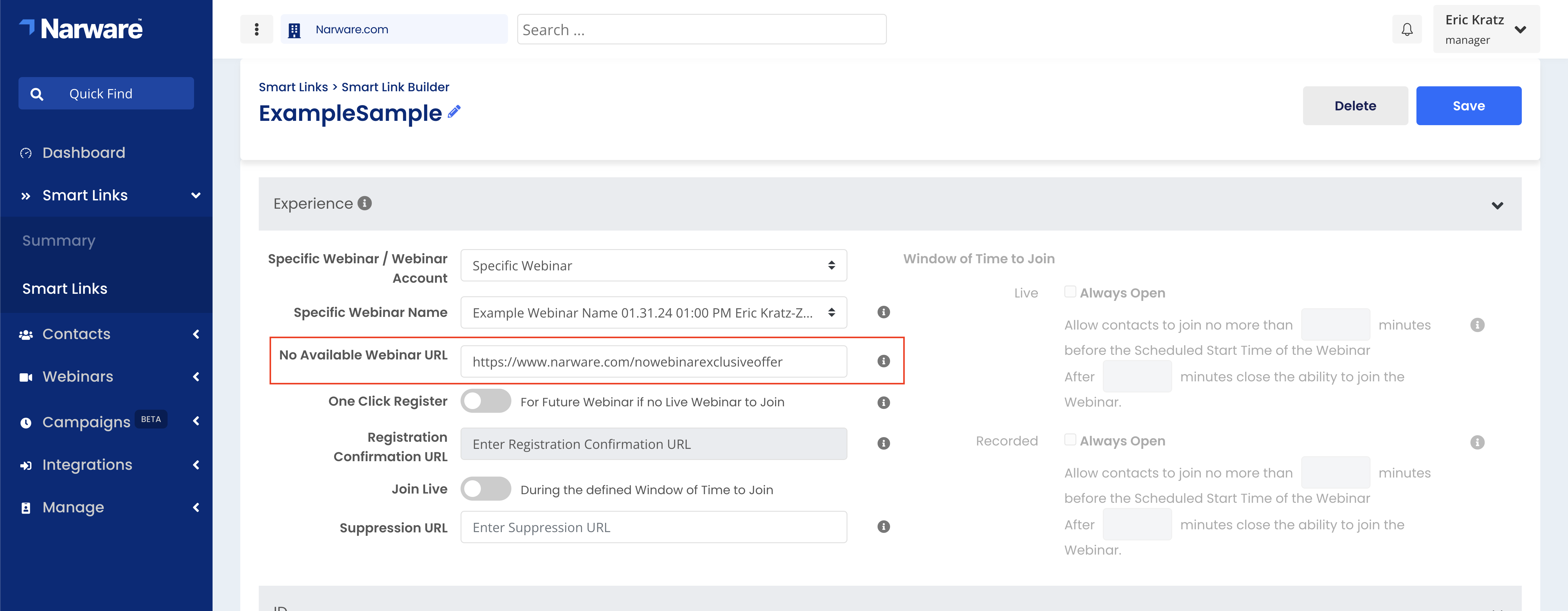Click the Narware logo

tap(81, 29)
